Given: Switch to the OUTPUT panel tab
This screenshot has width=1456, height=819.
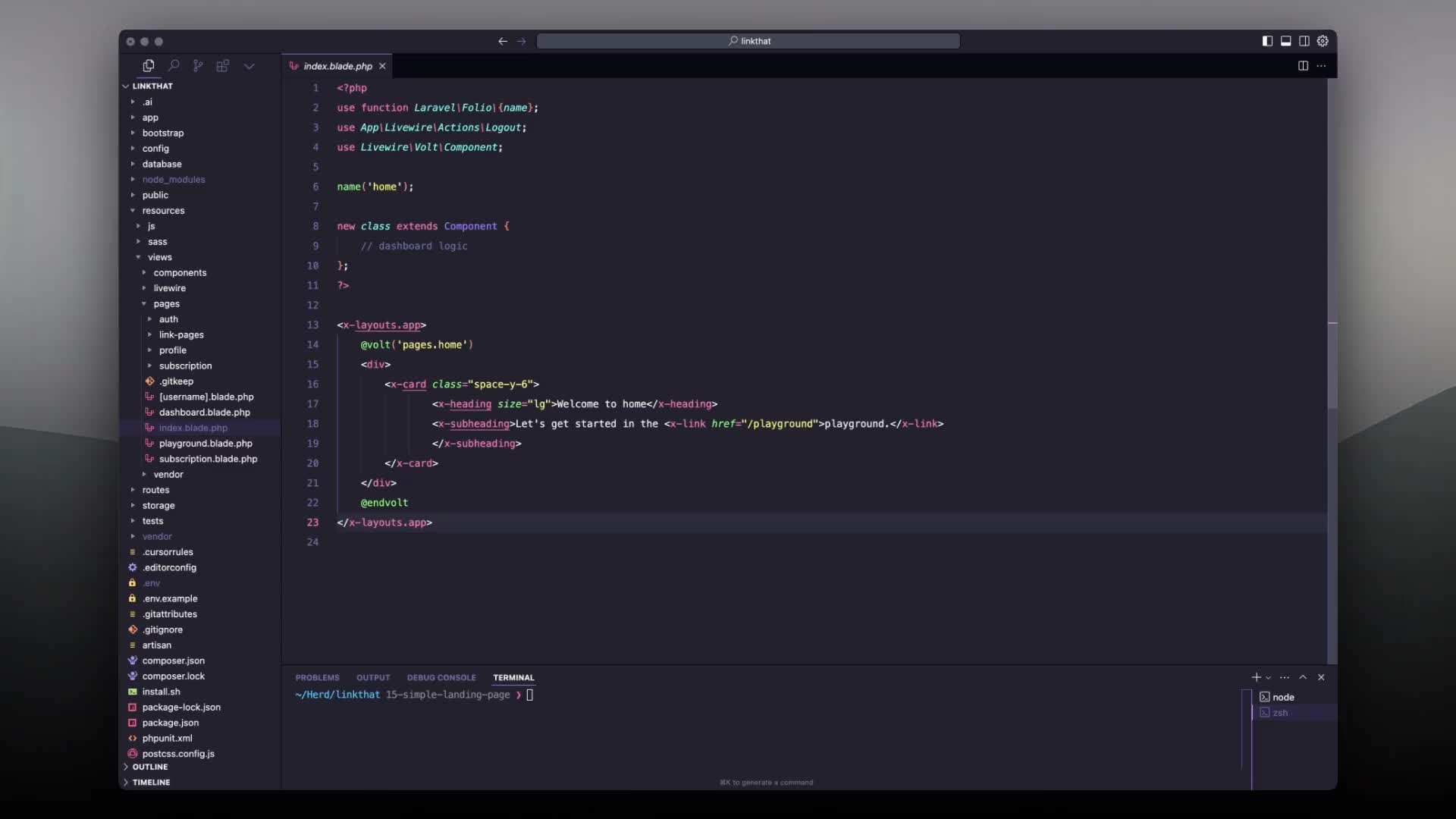Looking at the screenshot, I should click(x=373, y=677).
